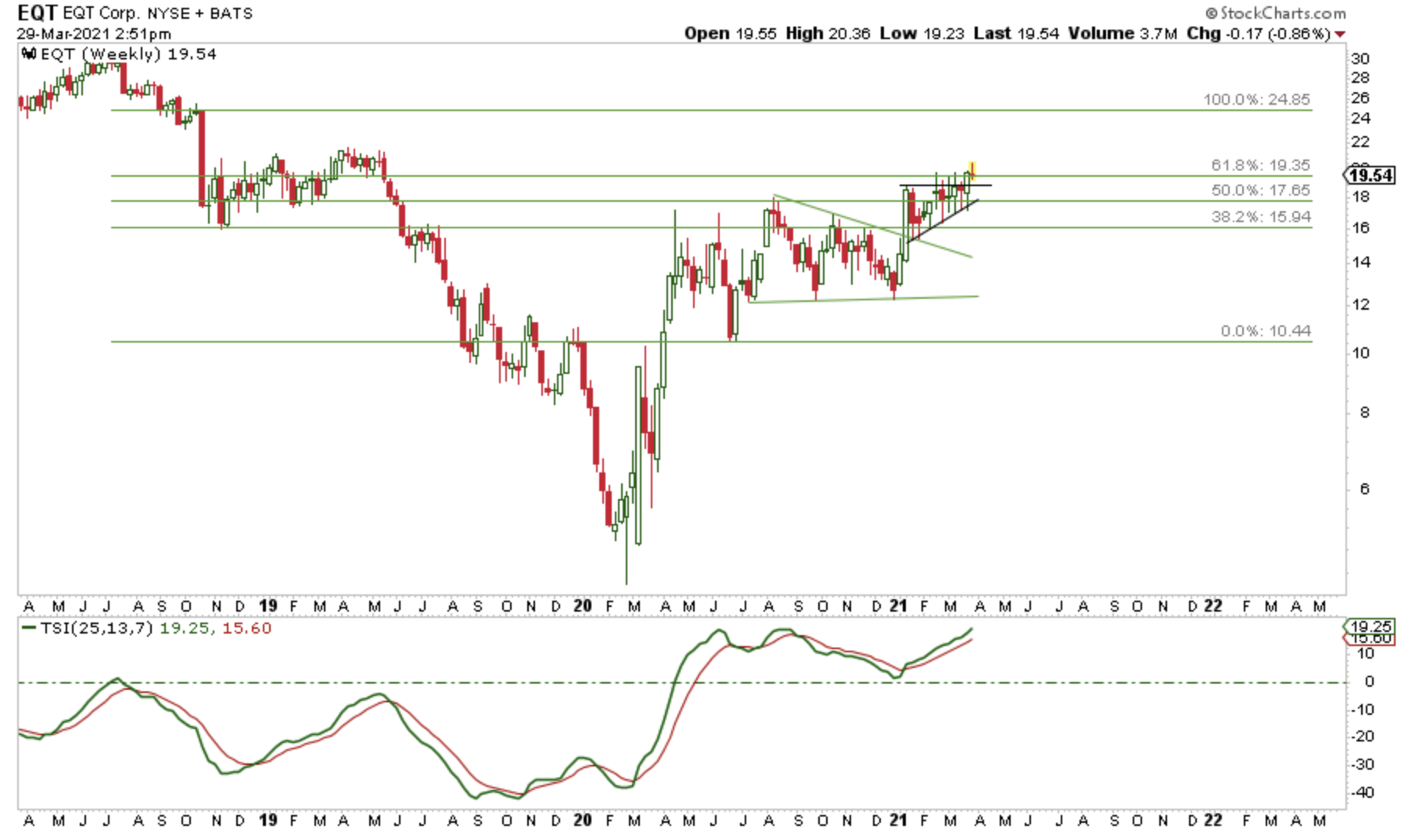
Task: Select the Fibonacci label 0.0%: 10.44
Action: 1266,331
